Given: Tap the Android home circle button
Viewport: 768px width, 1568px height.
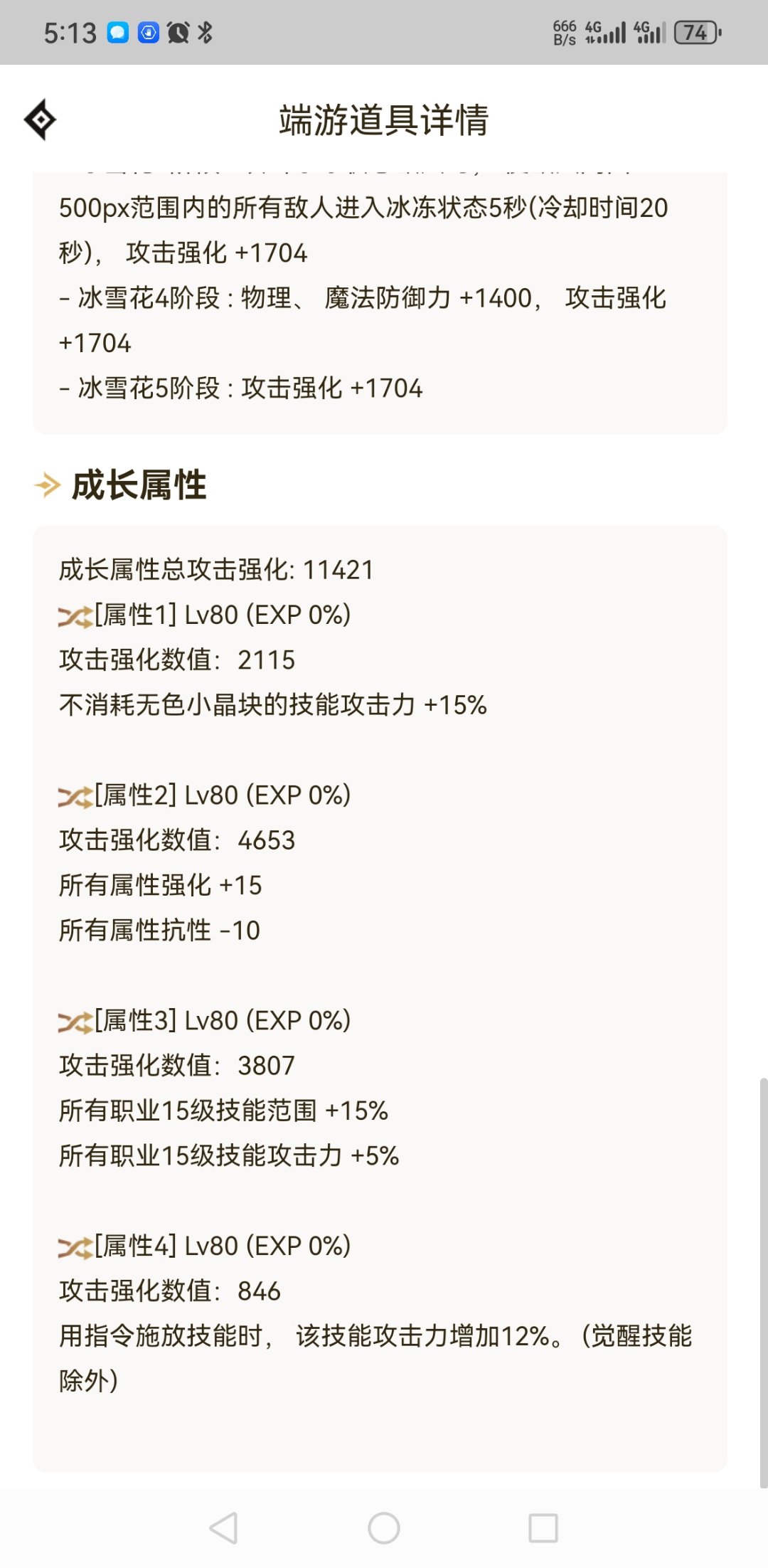Looking at the screenshot, I should pyautogui.click(x=384, y=1527).
